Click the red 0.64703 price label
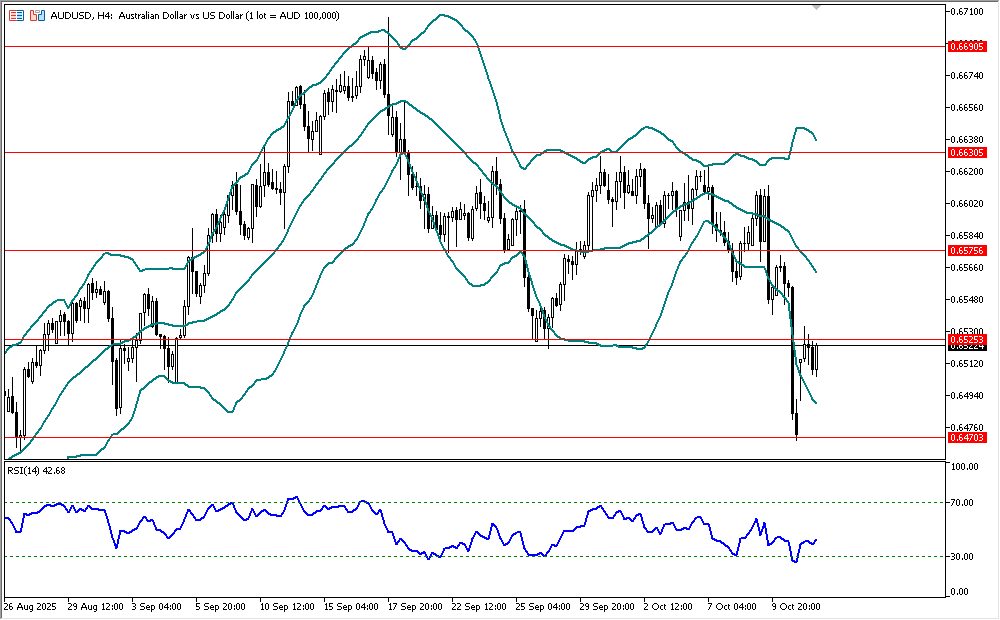Viewport: 1000px width, 620px height. pyautogui.click(x=967, y=438)
